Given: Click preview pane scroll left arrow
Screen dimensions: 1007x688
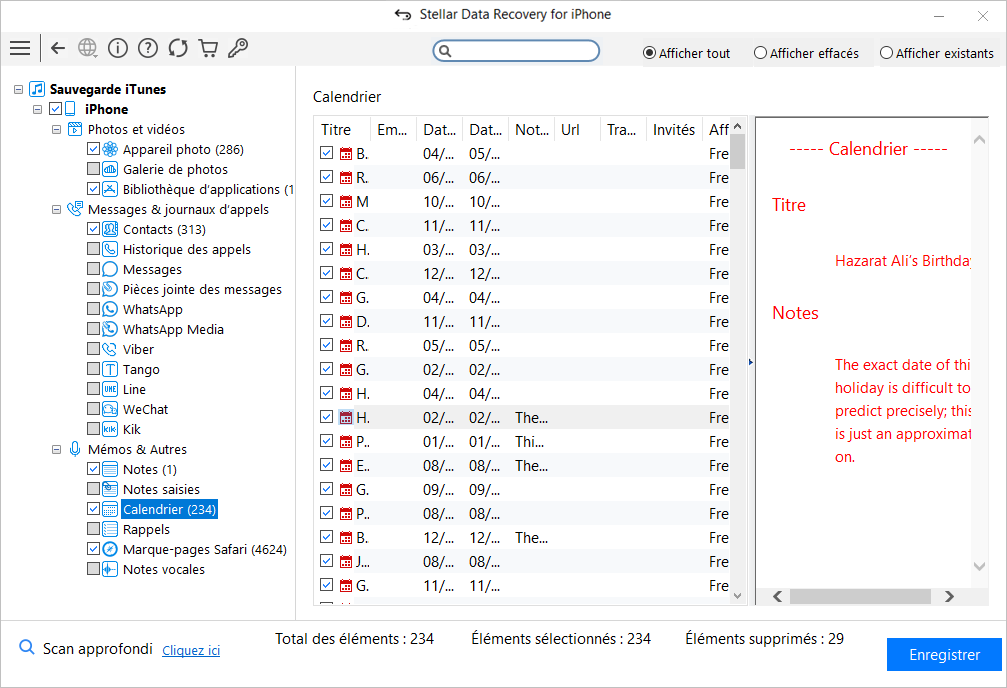Looking at the screenshot, I should [777, 596].
